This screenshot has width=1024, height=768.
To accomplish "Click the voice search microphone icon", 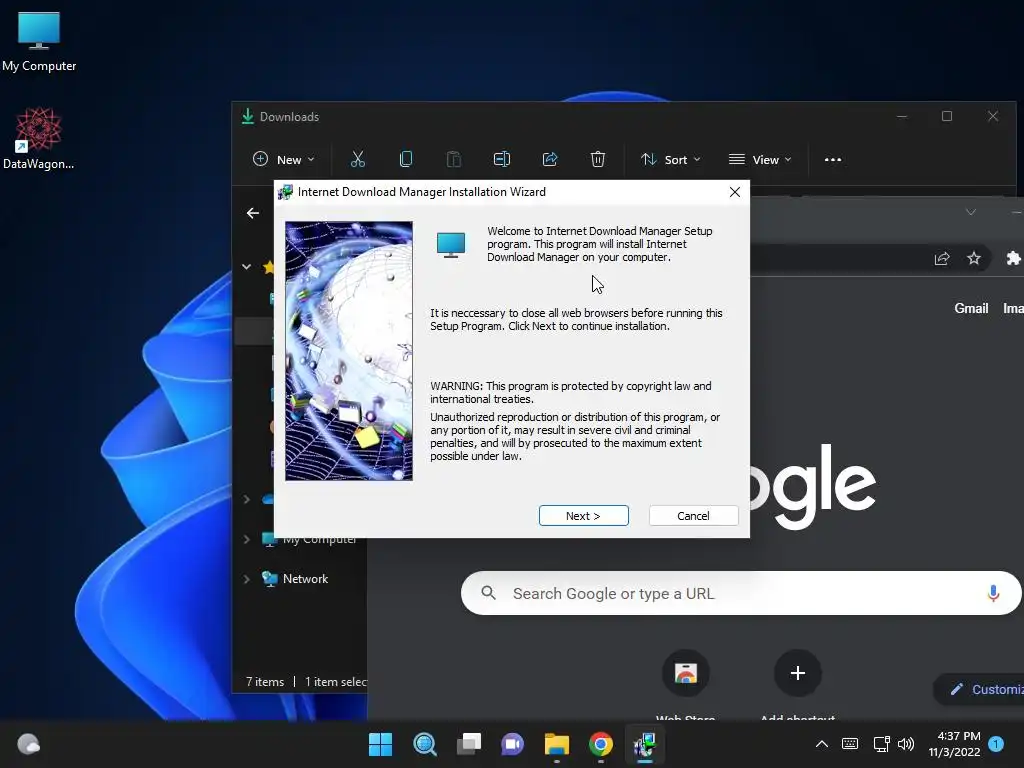I will pyautogui.click(x=993, y=594).
